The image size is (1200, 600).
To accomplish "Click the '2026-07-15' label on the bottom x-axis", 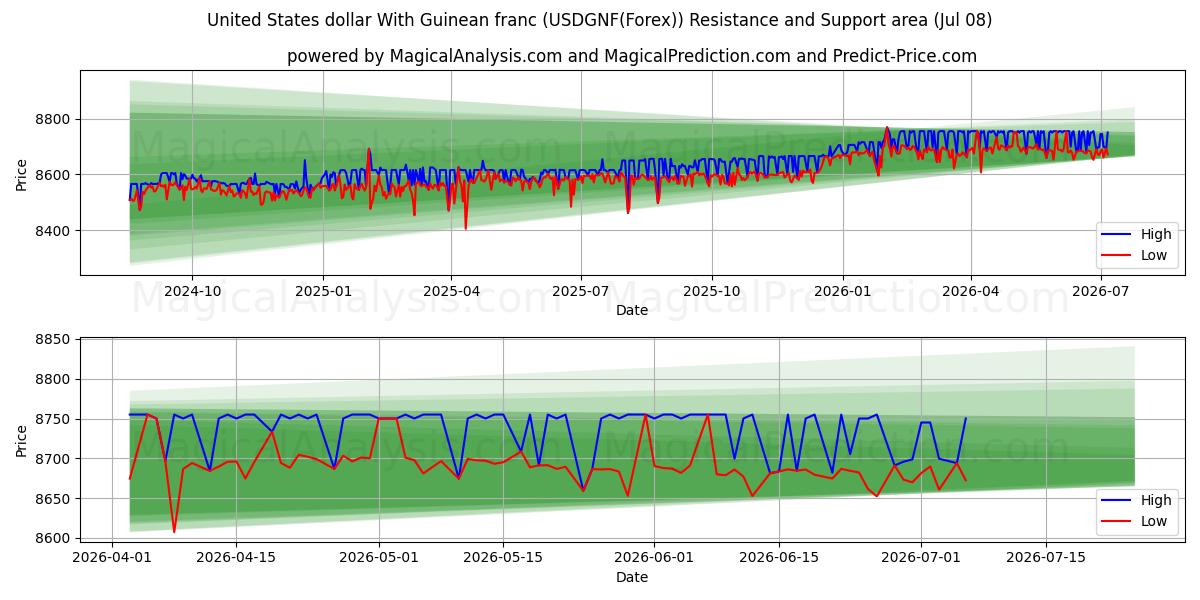I will [x=1046, y=558].
